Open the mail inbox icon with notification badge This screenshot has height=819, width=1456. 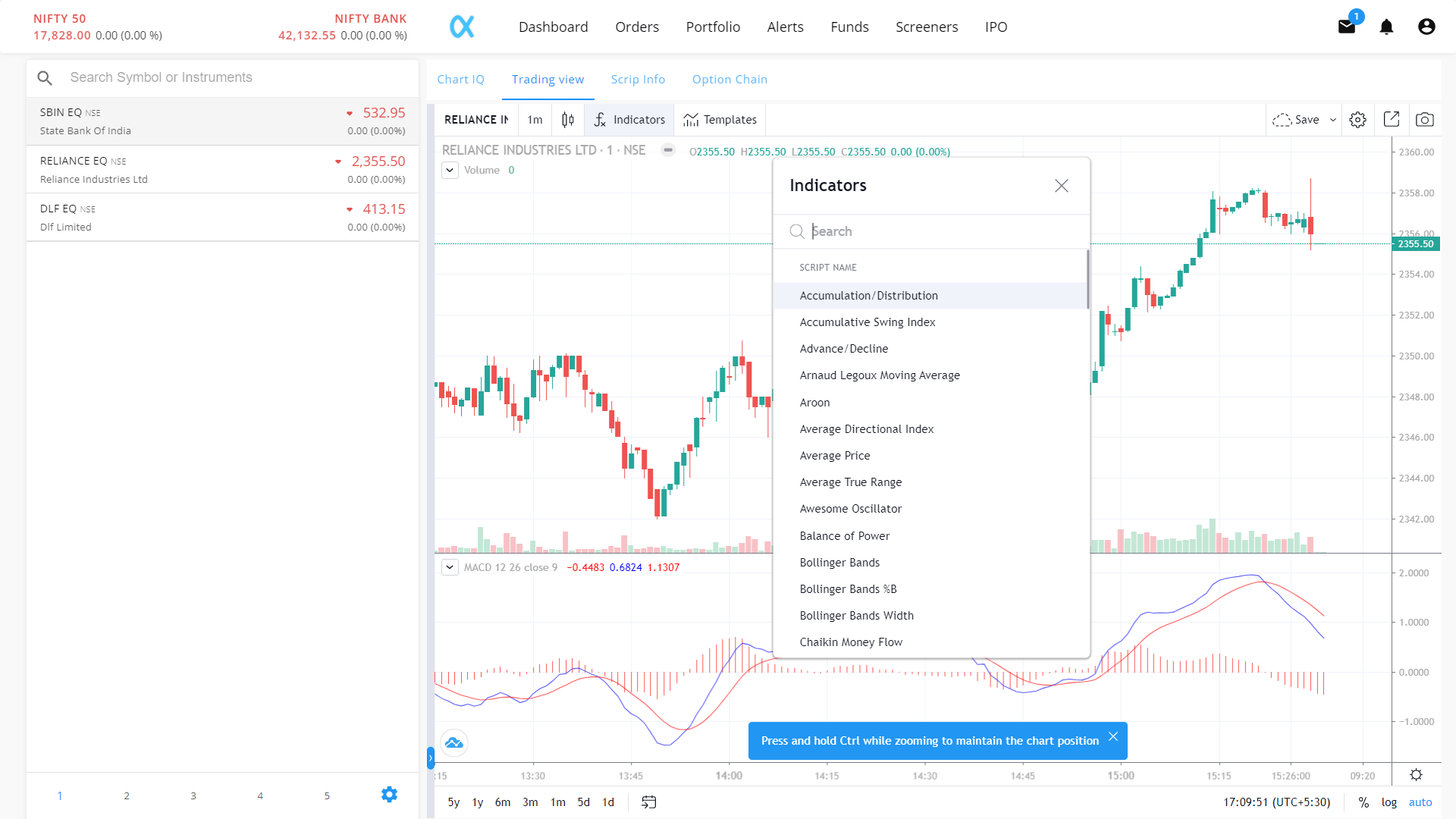click(1347, 26)
